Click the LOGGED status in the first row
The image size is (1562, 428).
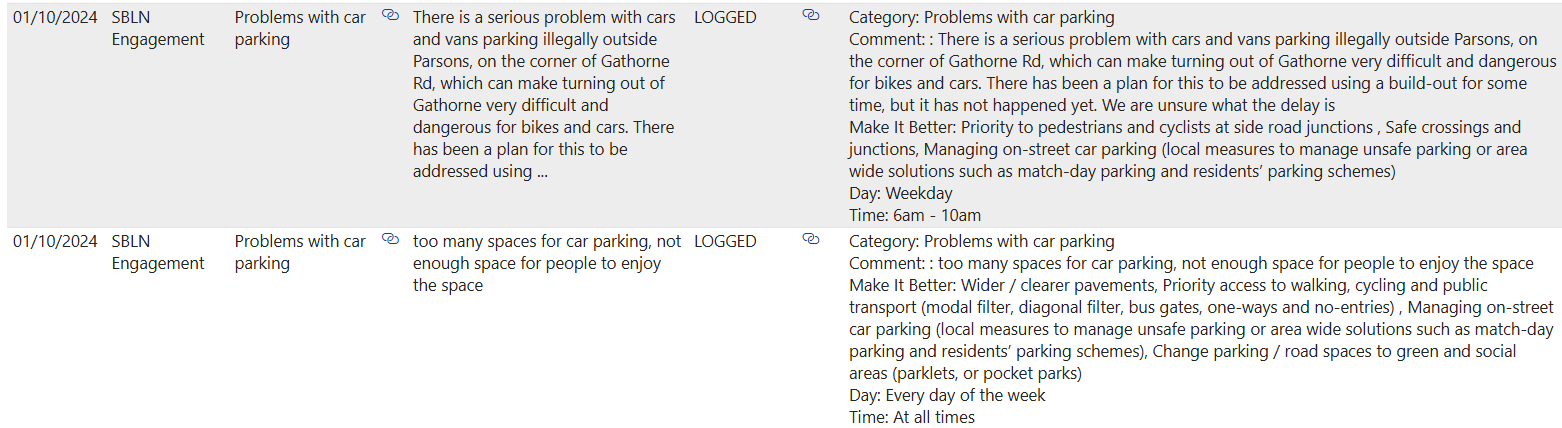click(x=725, y=18)
